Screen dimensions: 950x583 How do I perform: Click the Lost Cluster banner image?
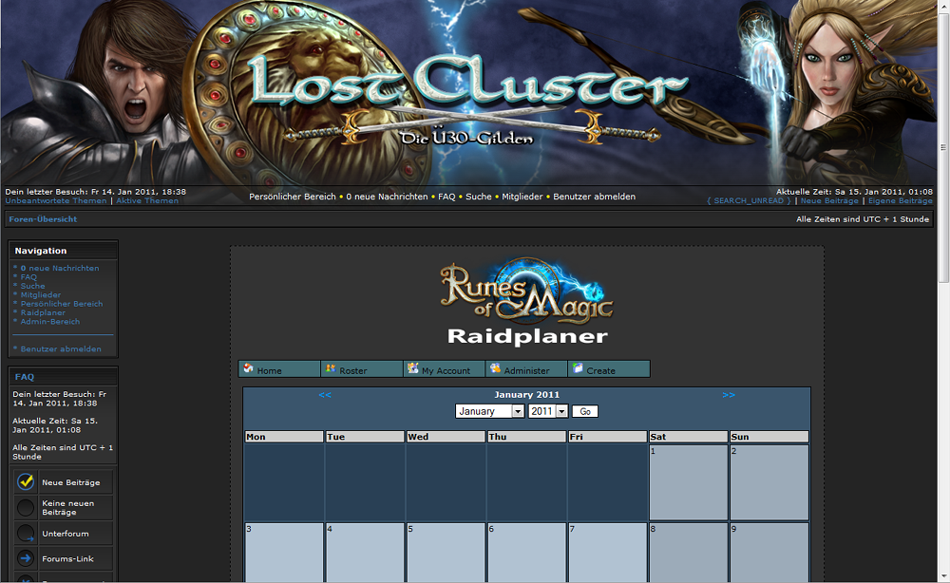pos(469,92)
